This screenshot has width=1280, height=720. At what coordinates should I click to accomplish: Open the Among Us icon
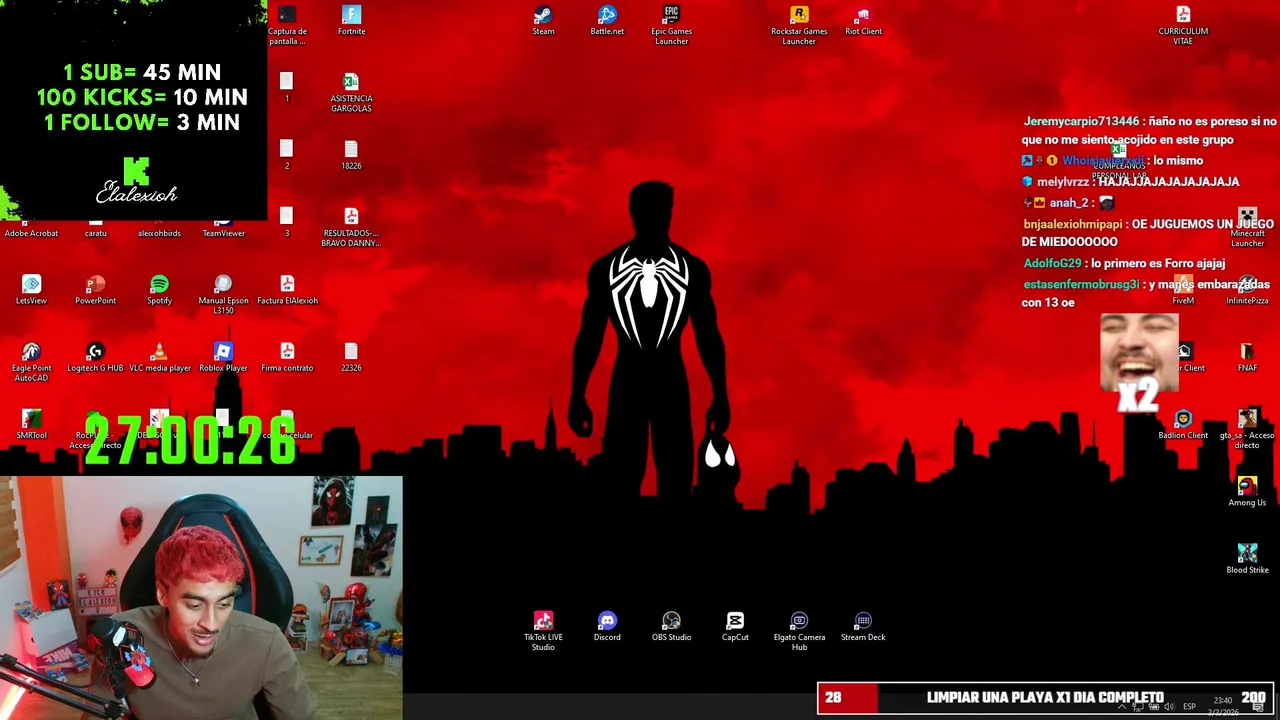click(x=1247, y=492)
